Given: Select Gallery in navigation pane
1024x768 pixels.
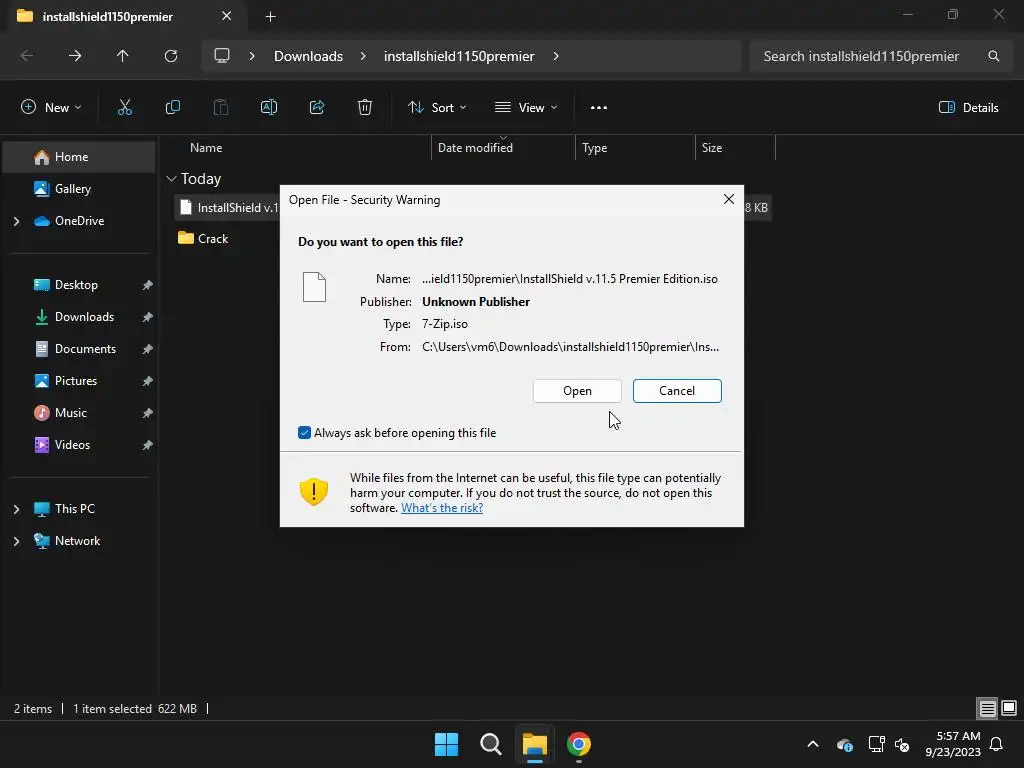Looking at the screenshot, I should [x=79, y=189].
